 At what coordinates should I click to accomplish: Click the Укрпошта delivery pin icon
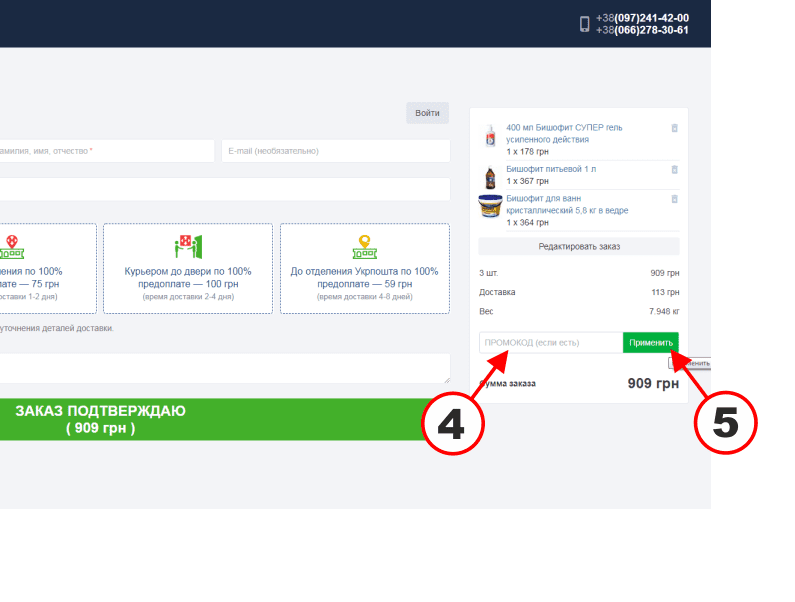[x=365, y=247]
